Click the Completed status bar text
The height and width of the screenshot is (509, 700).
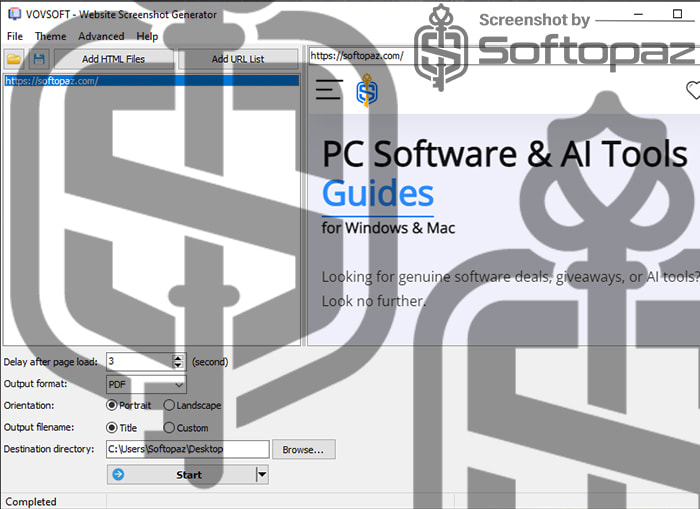(x=31, y=502)
